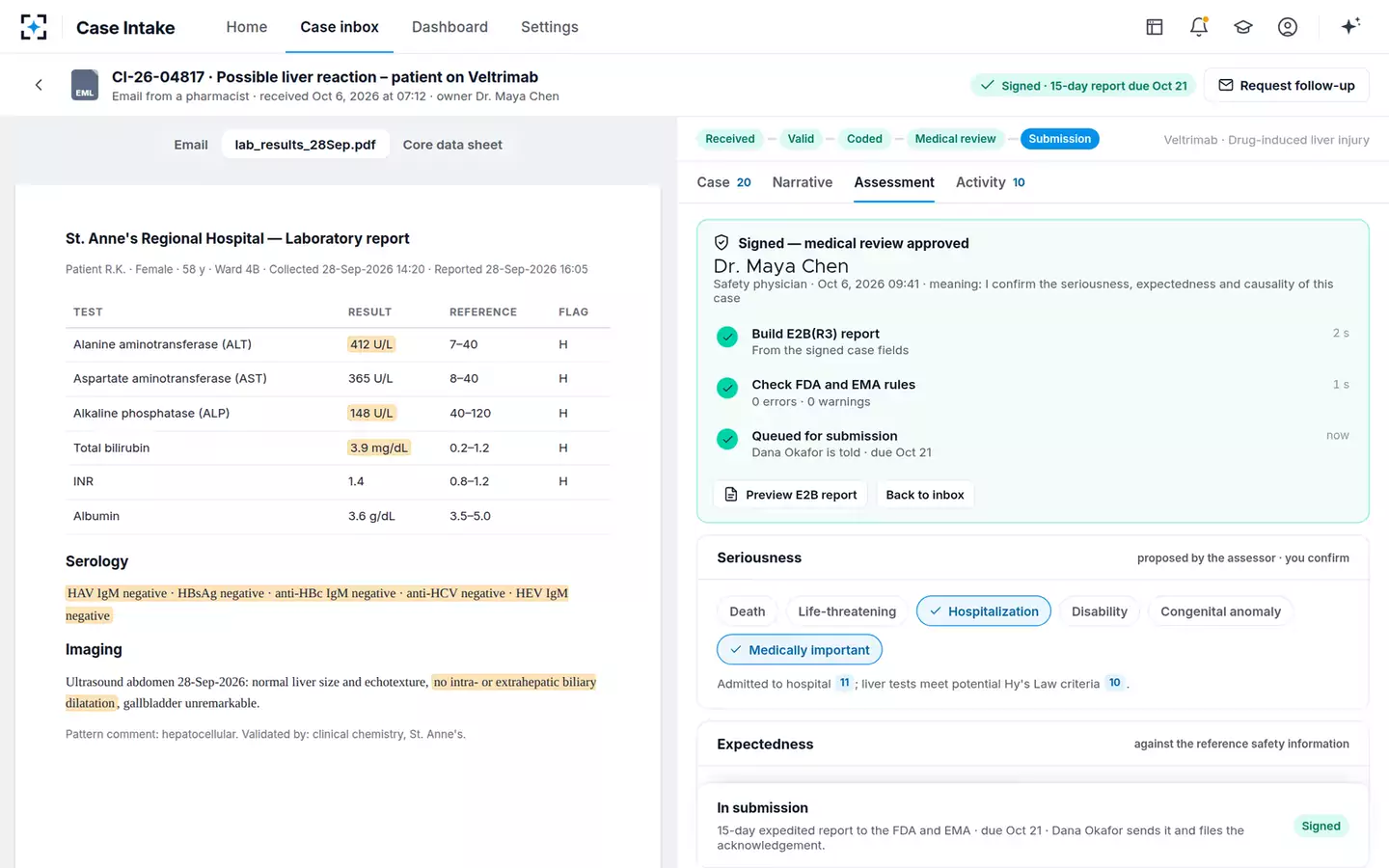Click the highlighted ALP result 148 U/L
Screen dimensions: 1389x868
pos(371,413)
